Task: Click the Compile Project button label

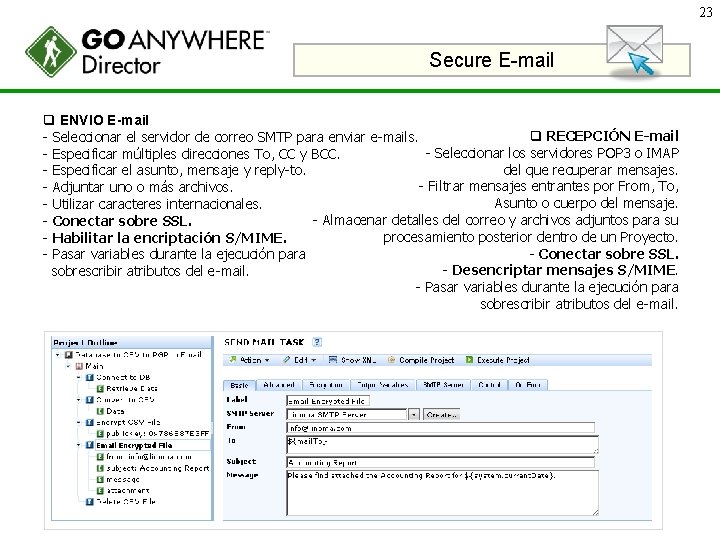Action: click(427, 360)
